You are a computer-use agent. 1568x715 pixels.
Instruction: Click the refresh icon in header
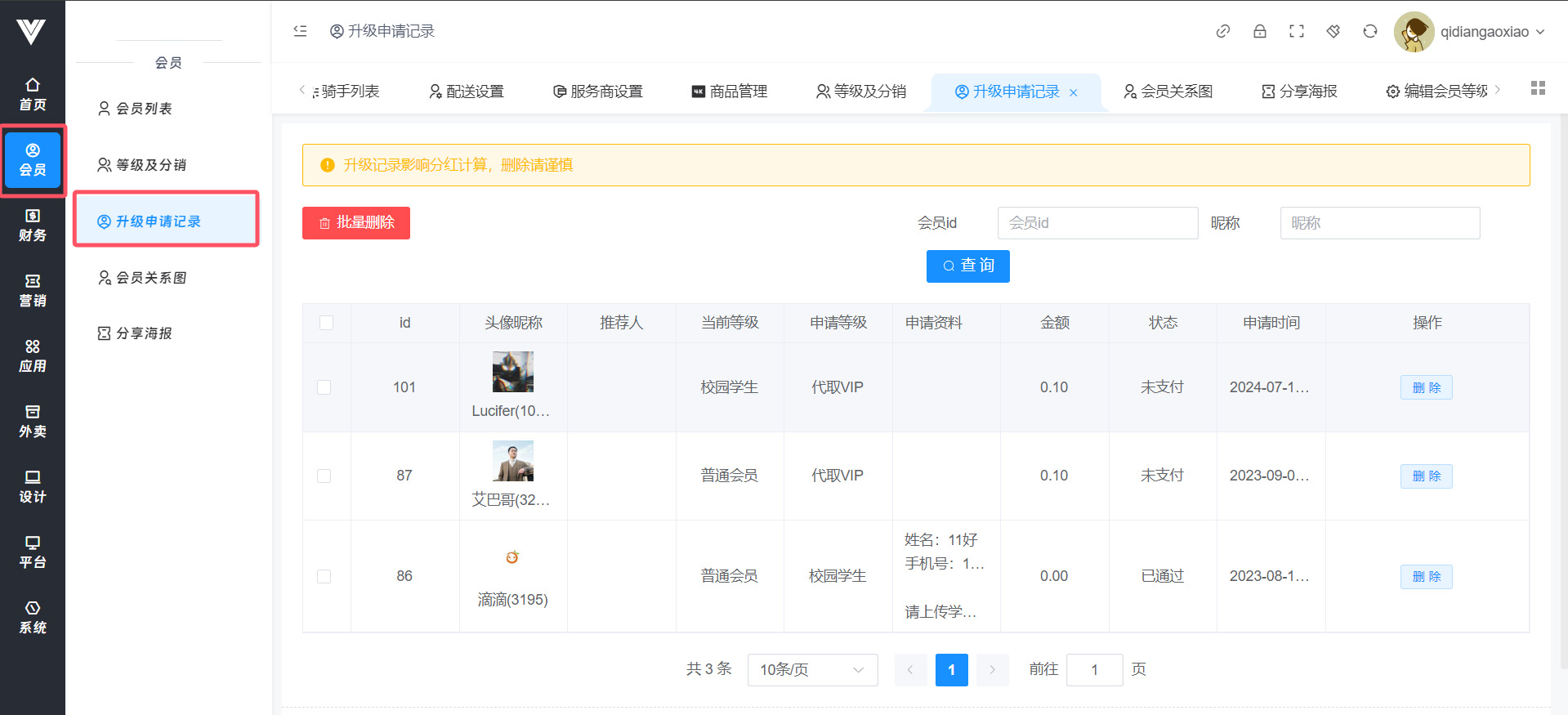(1369, 31)
